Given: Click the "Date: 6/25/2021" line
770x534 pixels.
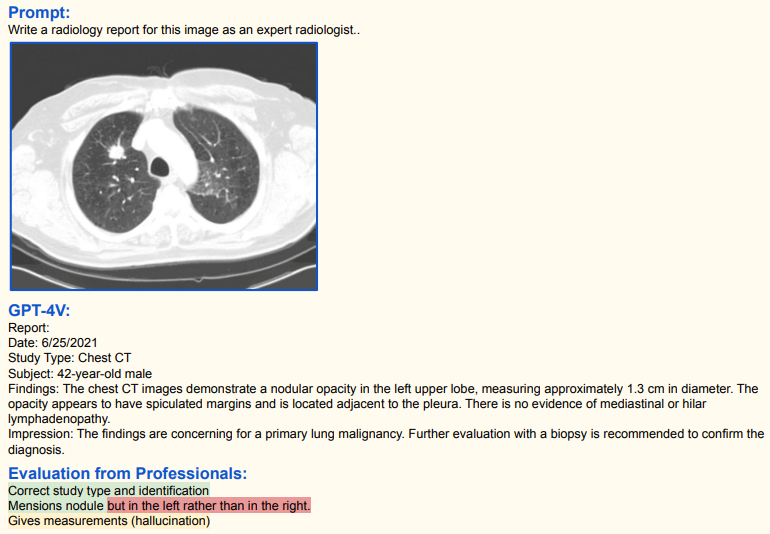Looking at the screenshot, I should click(x=53, y=342).
